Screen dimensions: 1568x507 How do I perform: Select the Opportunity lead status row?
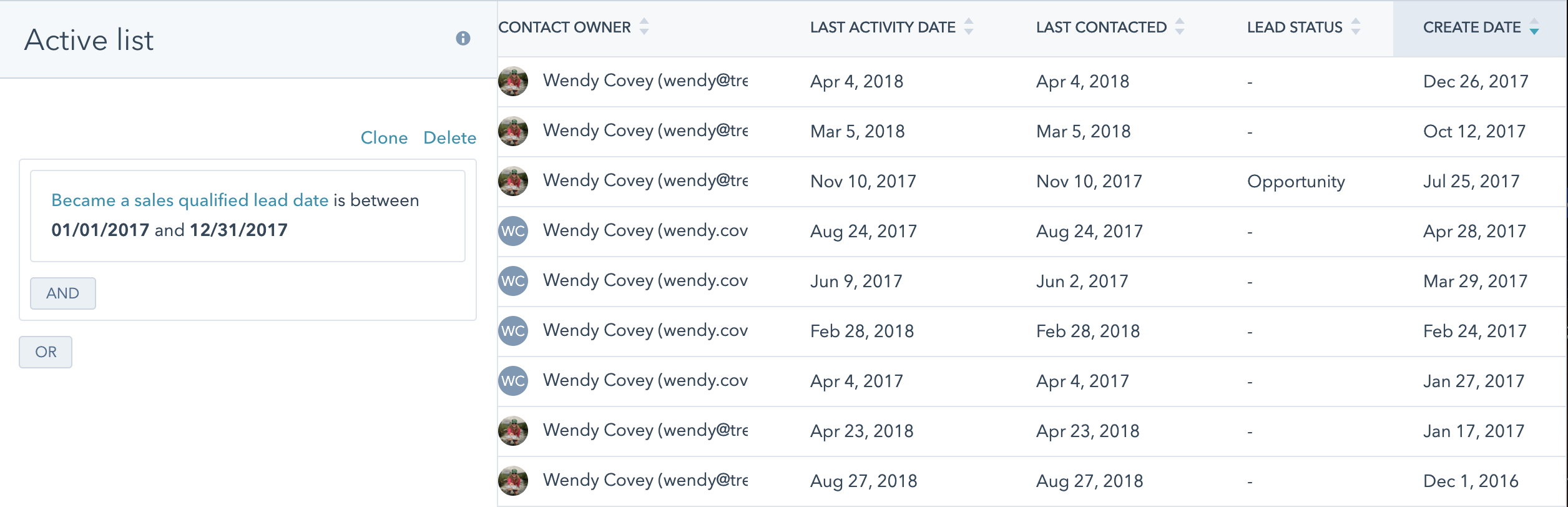(x=1032, y=182)
